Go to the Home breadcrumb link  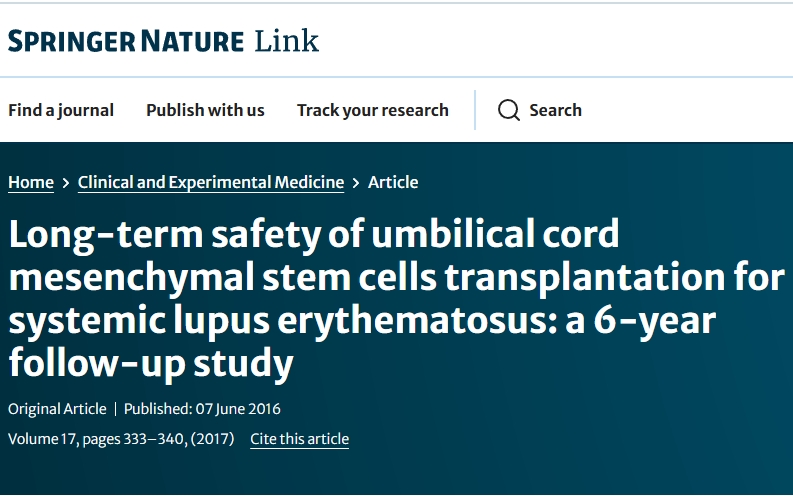point(31,182)
